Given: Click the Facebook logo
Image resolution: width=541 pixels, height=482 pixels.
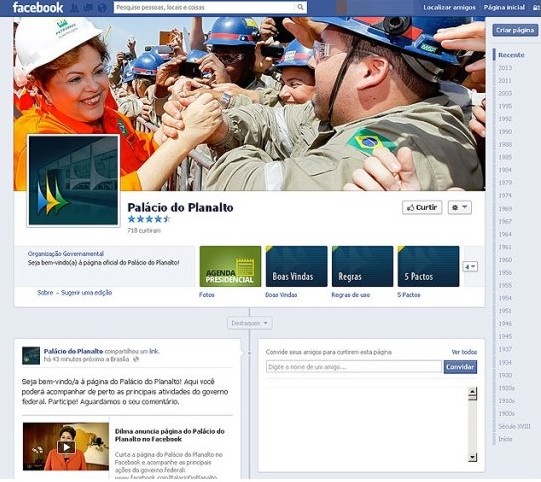Looking at the screenshot, I should click(38, 7).
